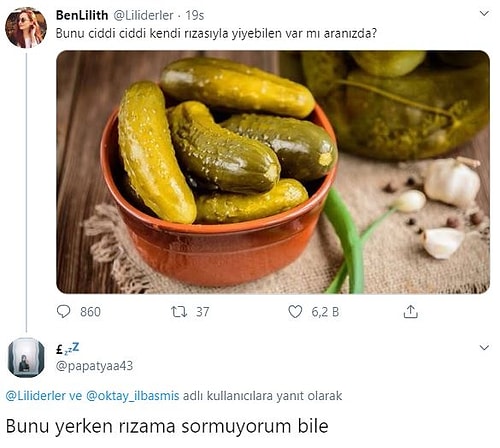Viewport: 500px width, 448px height.
Task: Retweet the pickle tweet
Action: (x=179, y=312)
